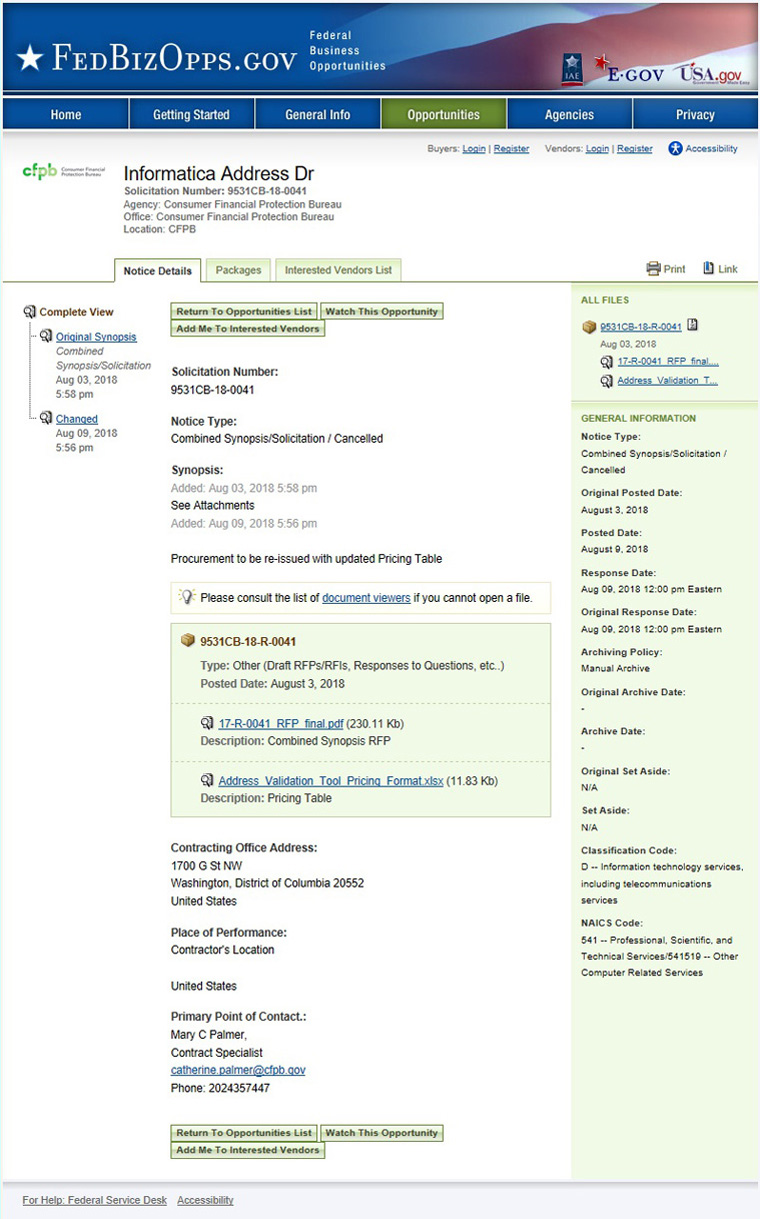Open Privacy menu item
Image resolution: width=760 pixels, height=1219 pixels.
point(695,114)
